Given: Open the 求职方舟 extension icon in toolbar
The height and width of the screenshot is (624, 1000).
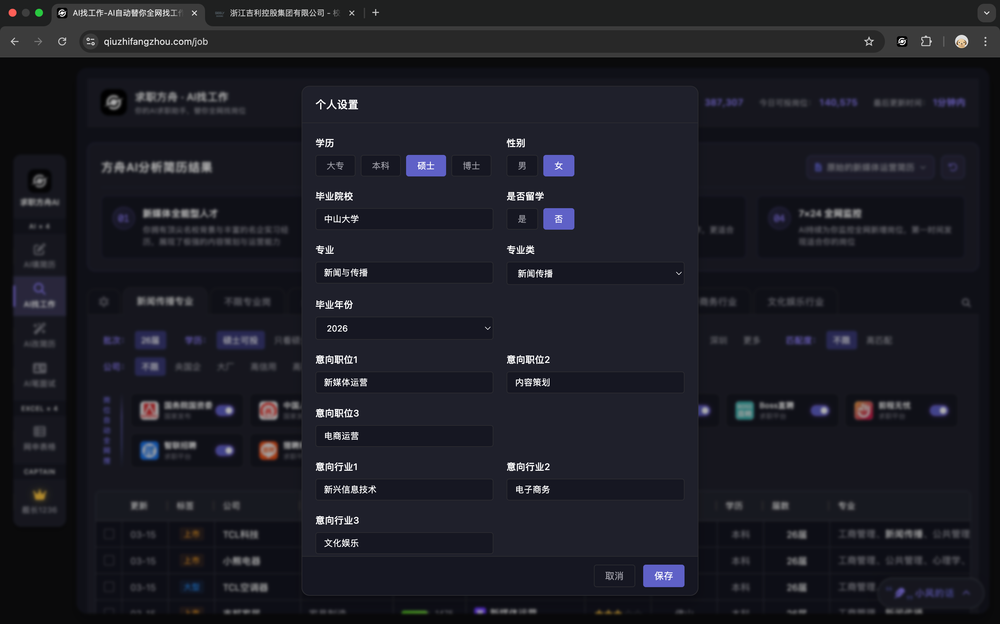Looking at the screenshot, I should pyautogui.click(x=902, y=41).
